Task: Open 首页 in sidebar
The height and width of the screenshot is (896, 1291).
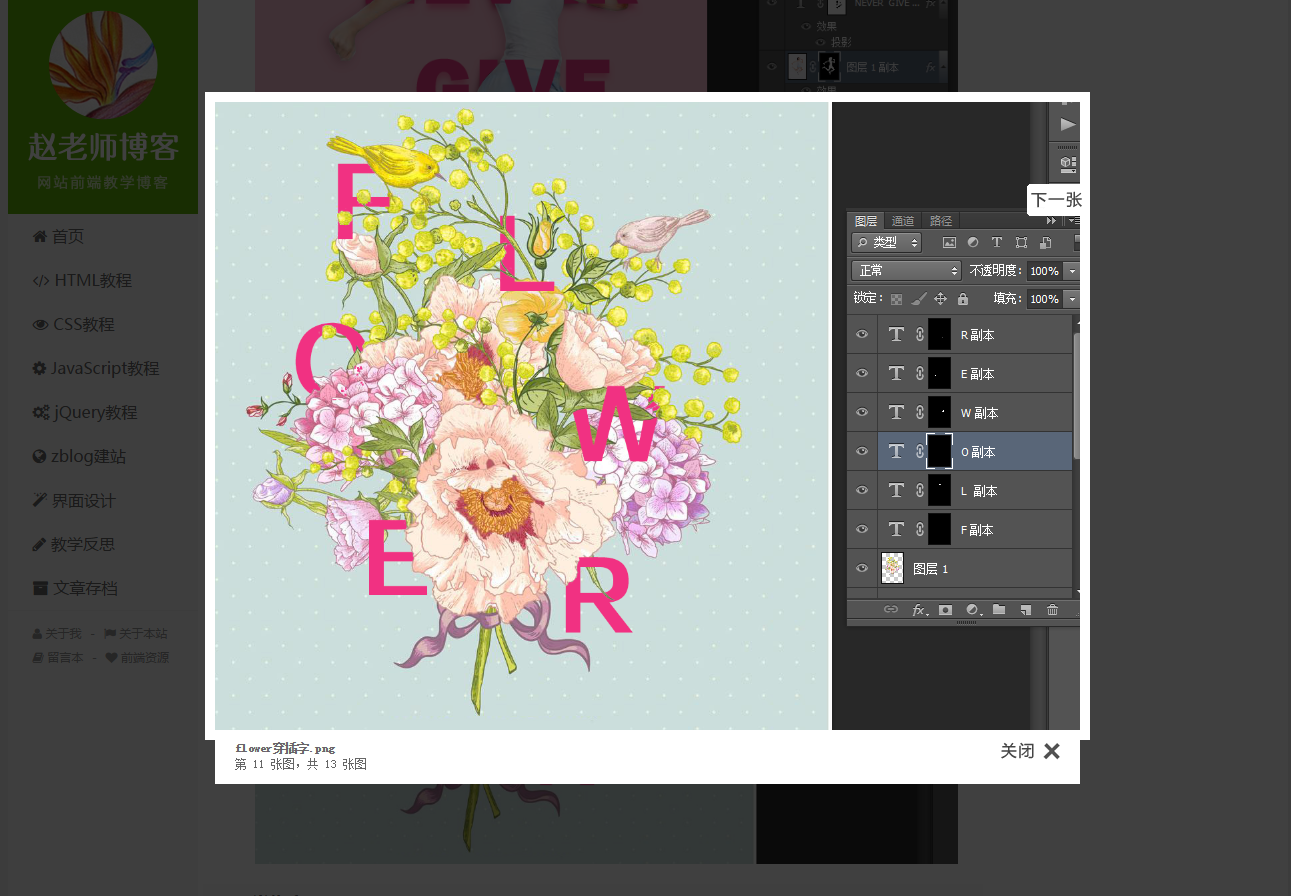Action: click(x=58, y=237)
